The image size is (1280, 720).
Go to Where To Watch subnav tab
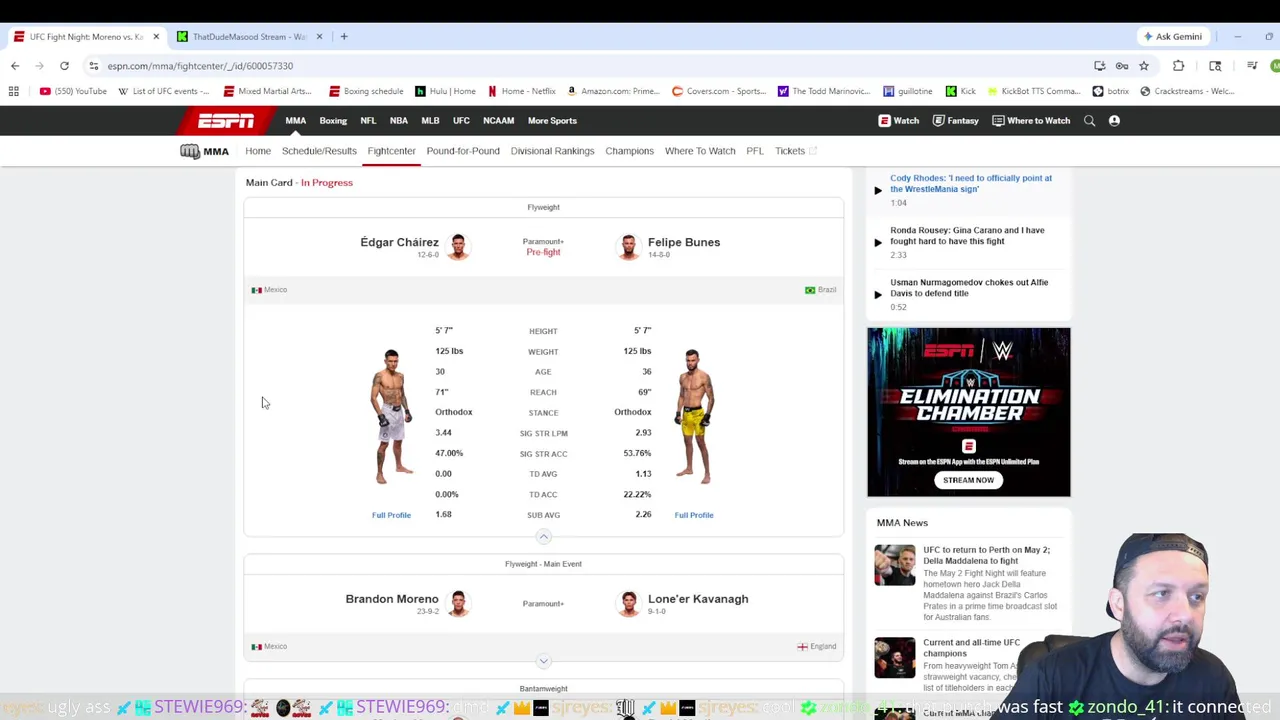pos(700,151)
